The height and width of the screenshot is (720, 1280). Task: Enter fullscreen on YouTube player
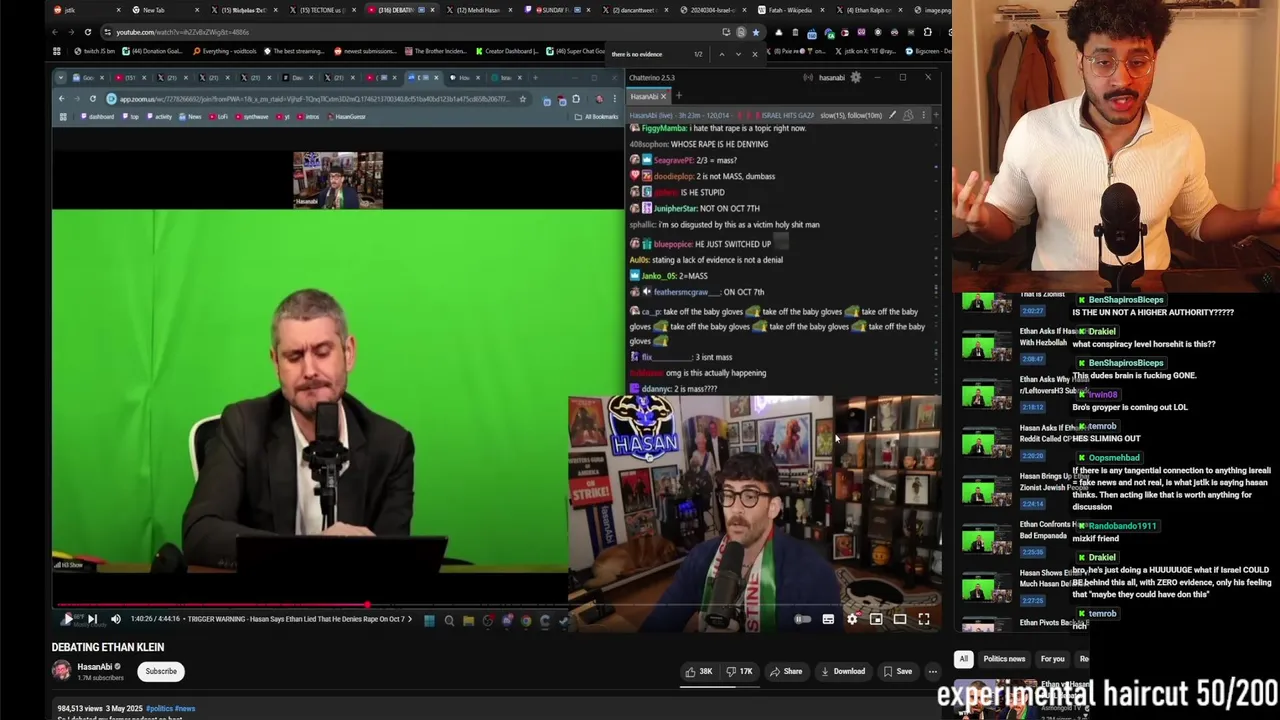click(x=924, y=620)
